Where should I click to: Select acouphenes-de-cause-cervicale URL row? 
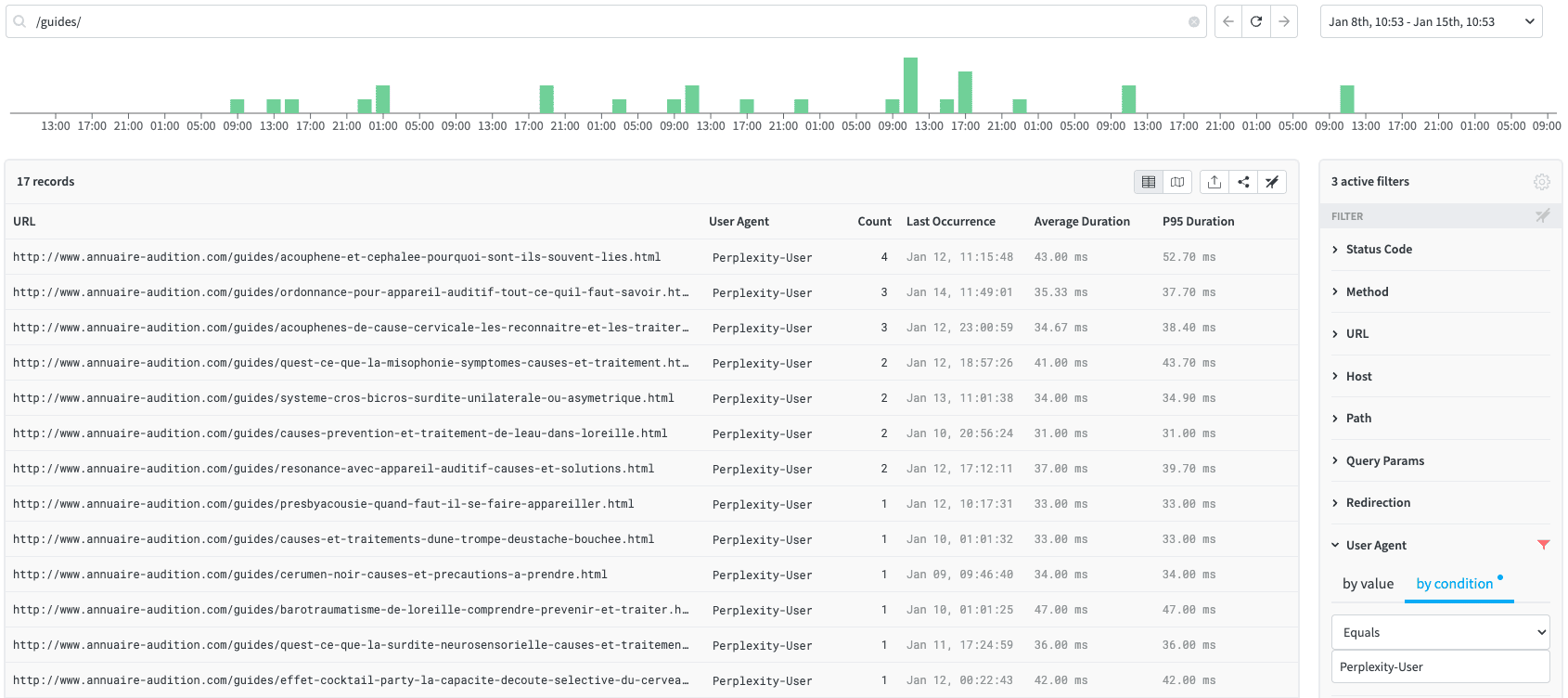351,328
